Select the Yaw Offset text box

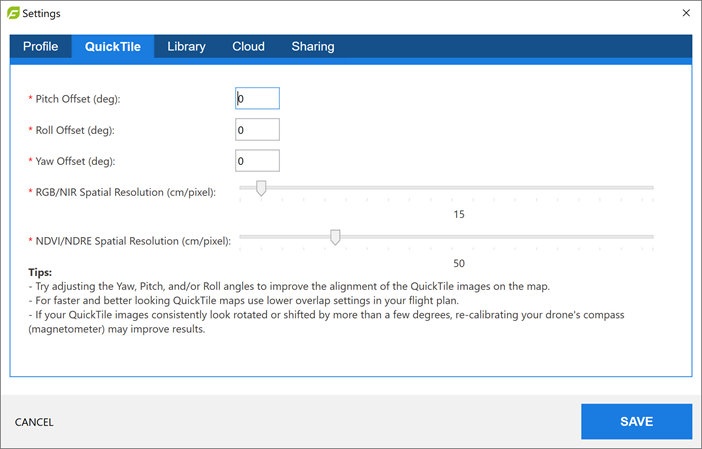pyautogui.click(x=257, y=161)
